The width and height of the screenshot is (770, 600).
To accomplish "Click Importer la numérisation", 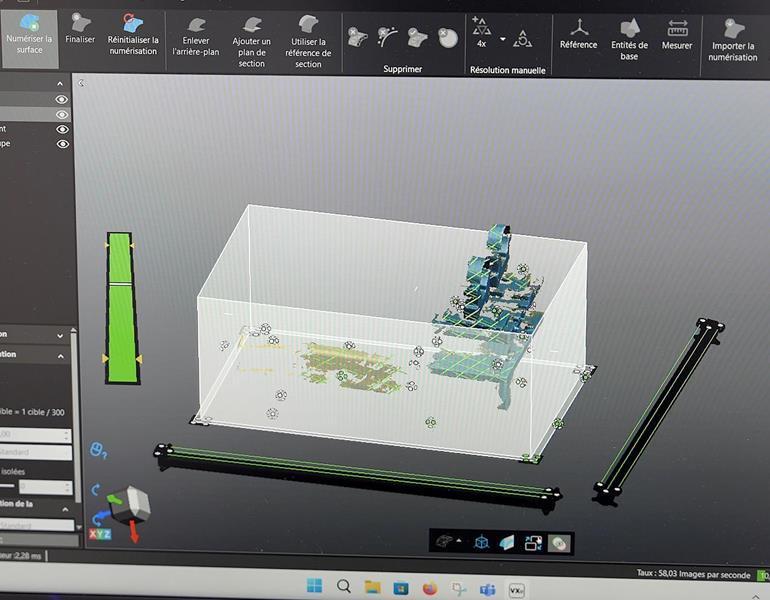I will tap(732, 40).
